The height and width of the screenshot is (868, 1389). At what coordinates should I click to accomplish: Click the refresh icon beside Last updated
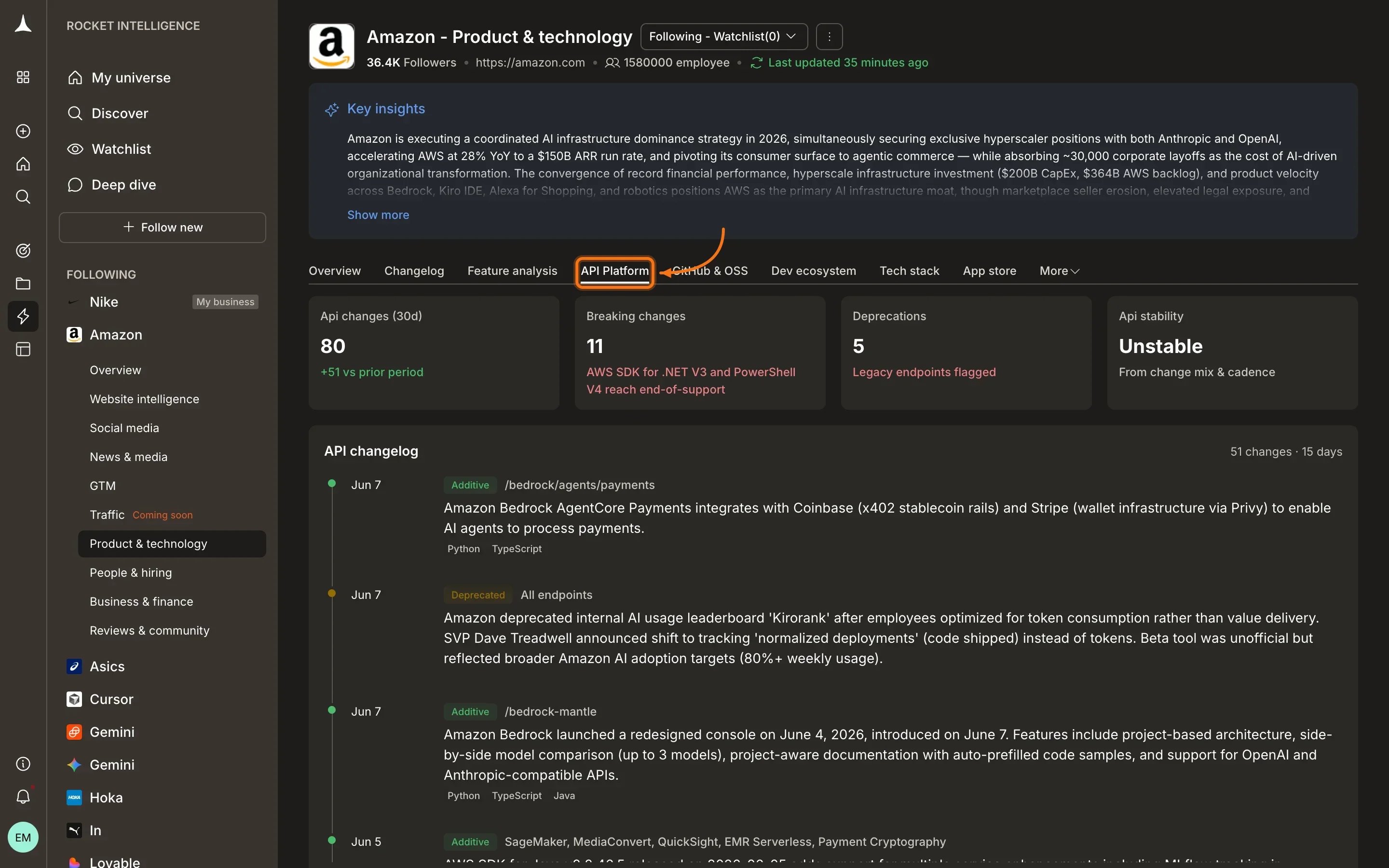tap(756, 63)
